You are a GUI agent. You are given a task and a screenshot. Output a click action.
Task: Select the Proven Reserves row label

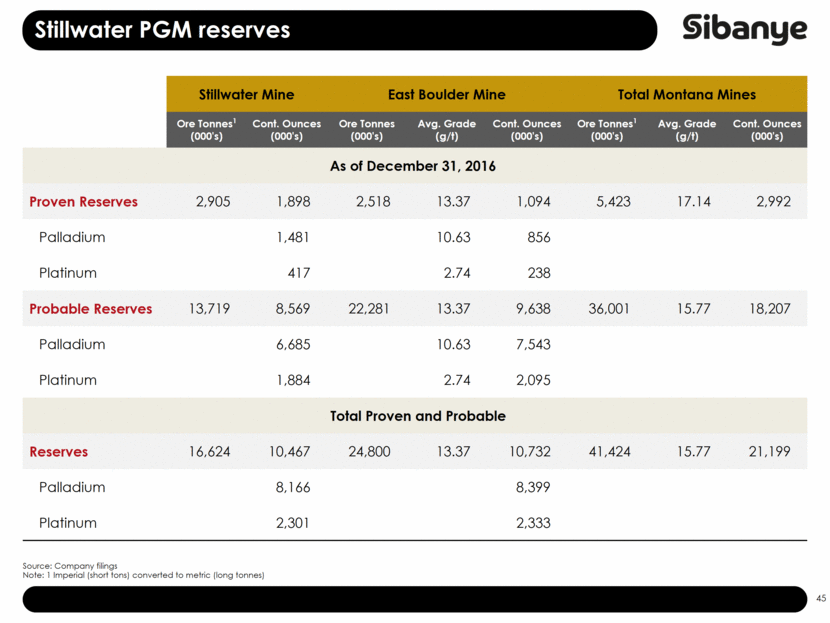[x=84, y=202]
